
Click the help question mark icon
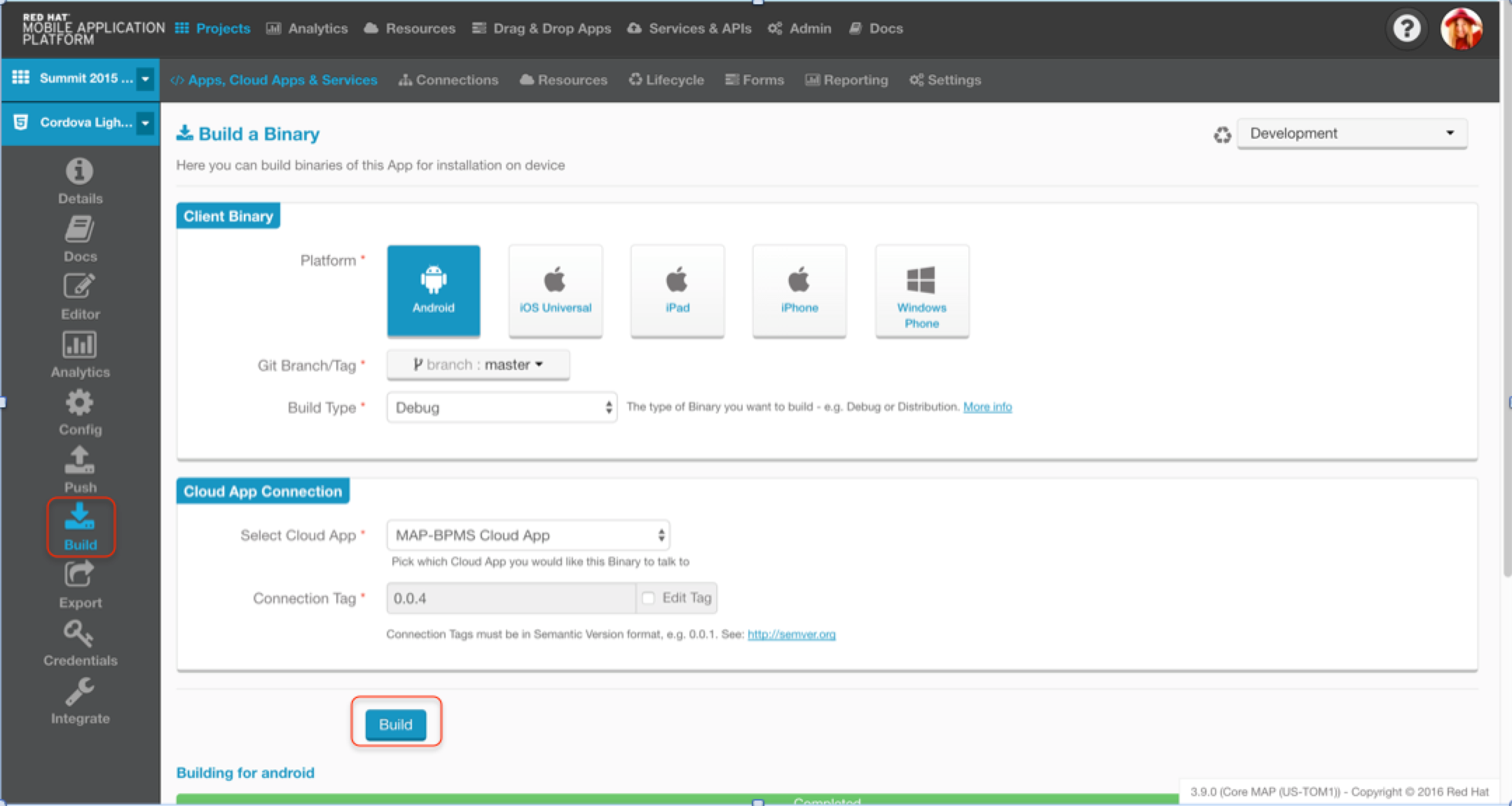click(x=1406, y=29)
